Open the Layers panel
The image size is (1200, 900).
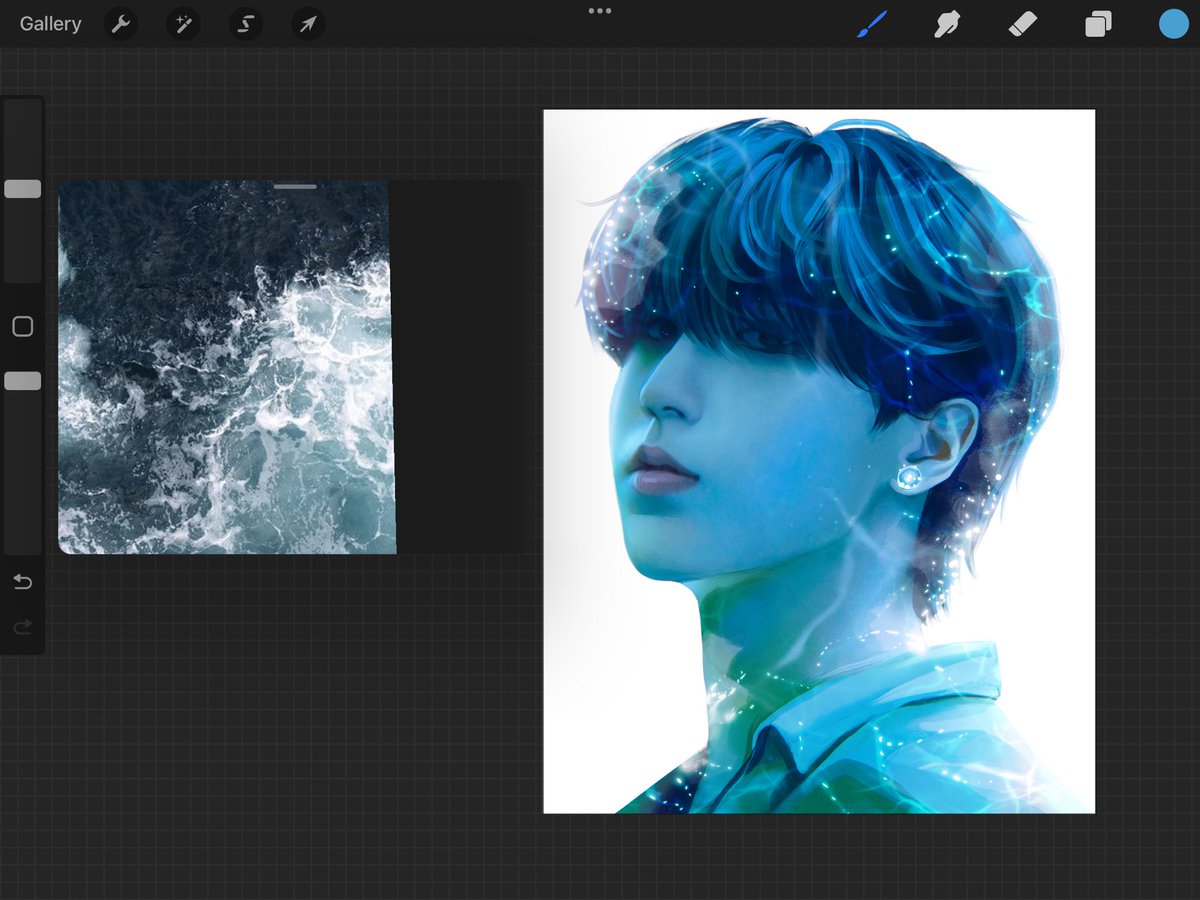pos(1098,24)
